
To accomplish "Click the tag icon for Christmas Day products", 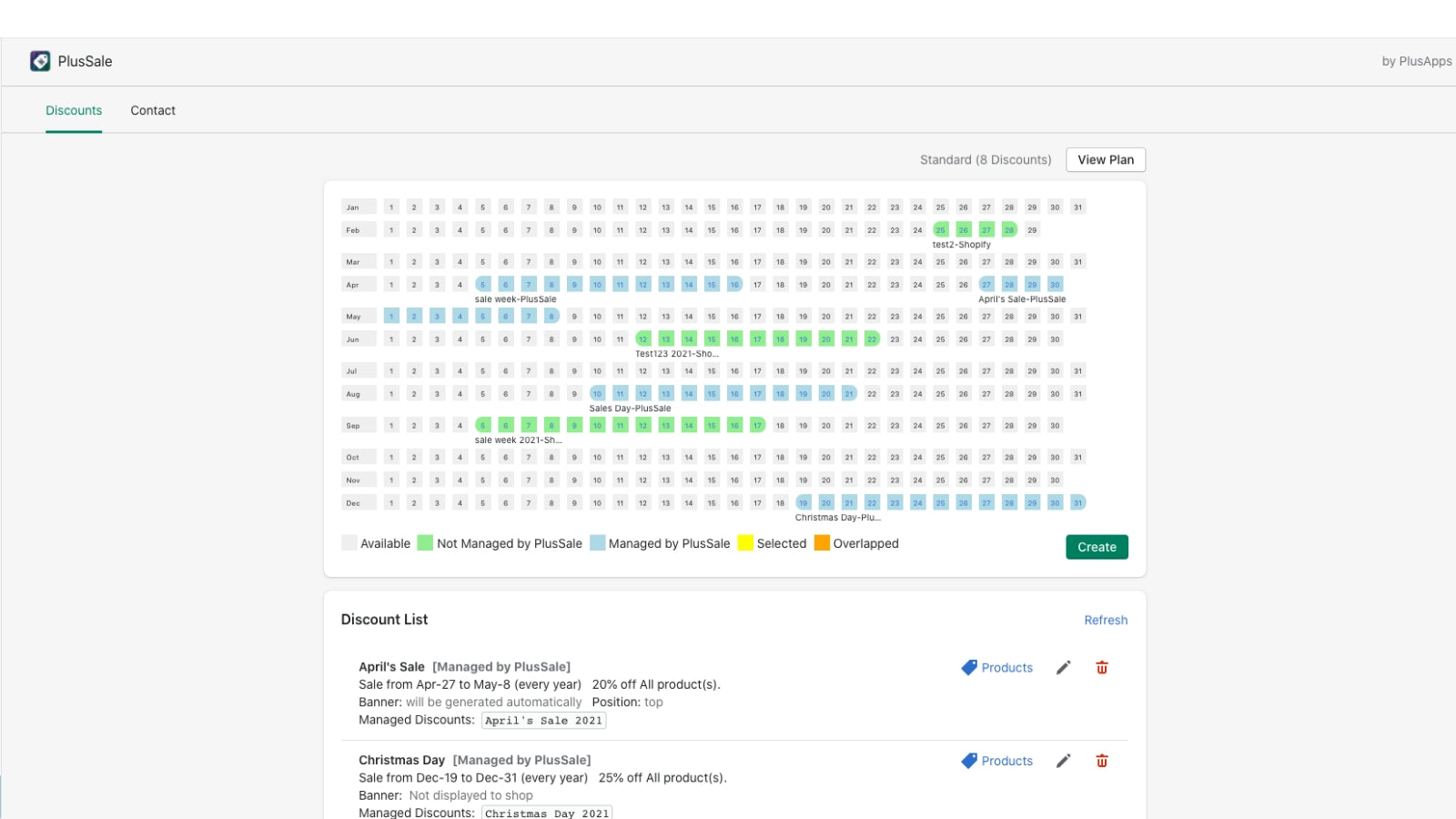I will tap(969, 761).
